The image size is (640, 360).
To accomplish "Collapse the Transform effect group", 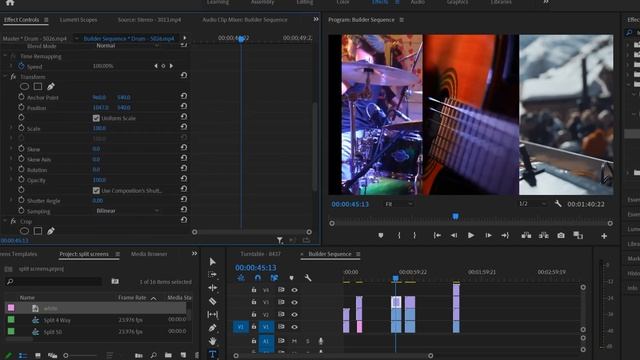I will (x=5, y=76).
